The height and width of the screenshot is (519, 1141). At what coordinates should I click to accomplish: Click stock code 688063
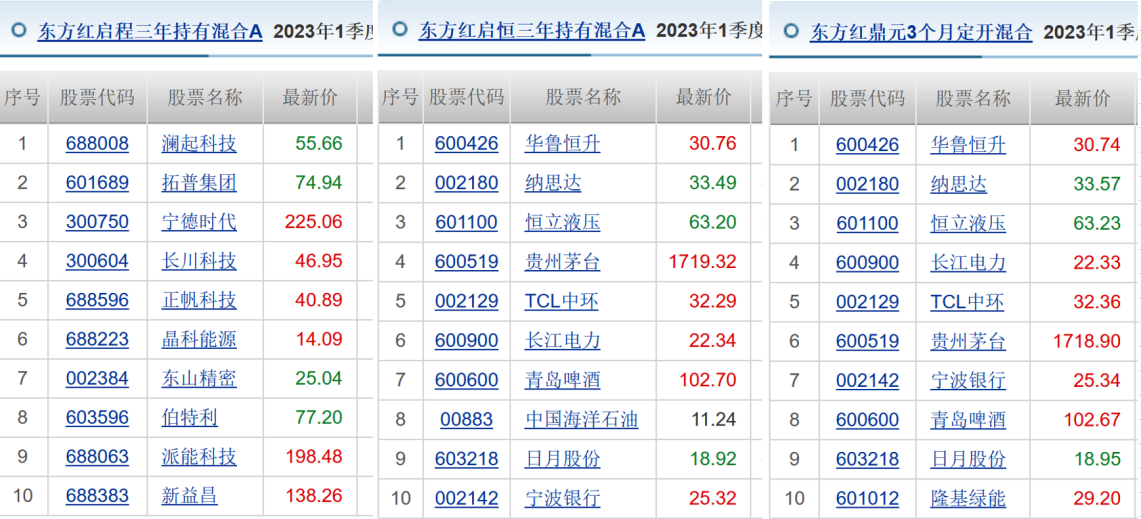pos(97,457)
